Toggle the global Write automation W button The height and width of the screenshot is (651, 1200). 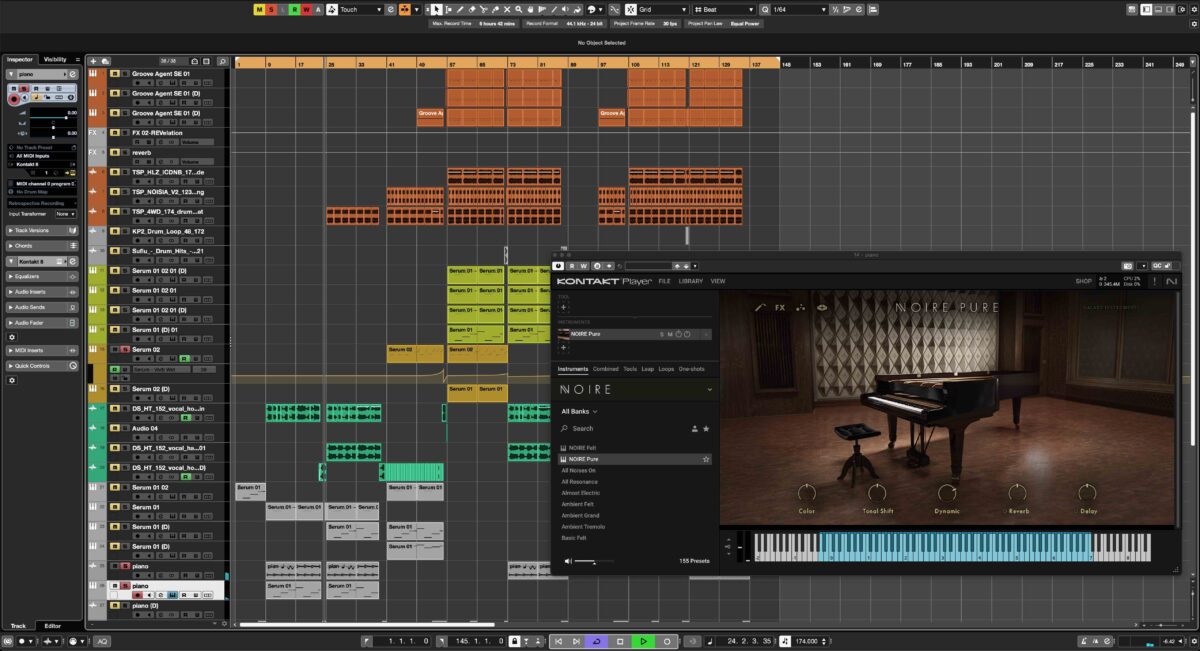coord(307,9)
